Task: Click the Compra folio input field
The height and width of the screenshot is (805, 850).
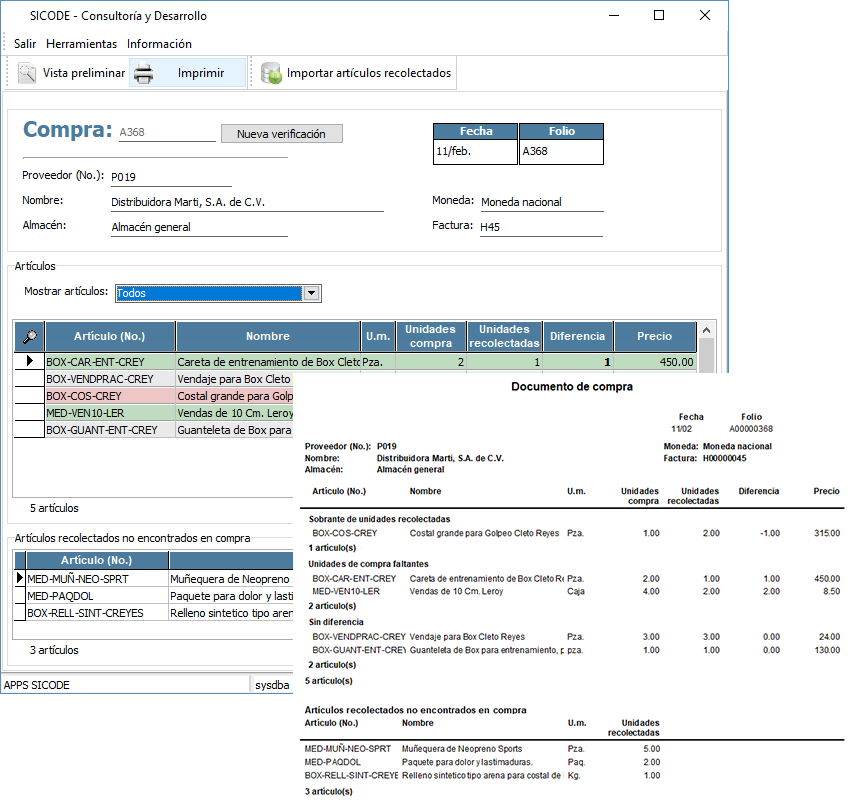Action: click(166, 133)
